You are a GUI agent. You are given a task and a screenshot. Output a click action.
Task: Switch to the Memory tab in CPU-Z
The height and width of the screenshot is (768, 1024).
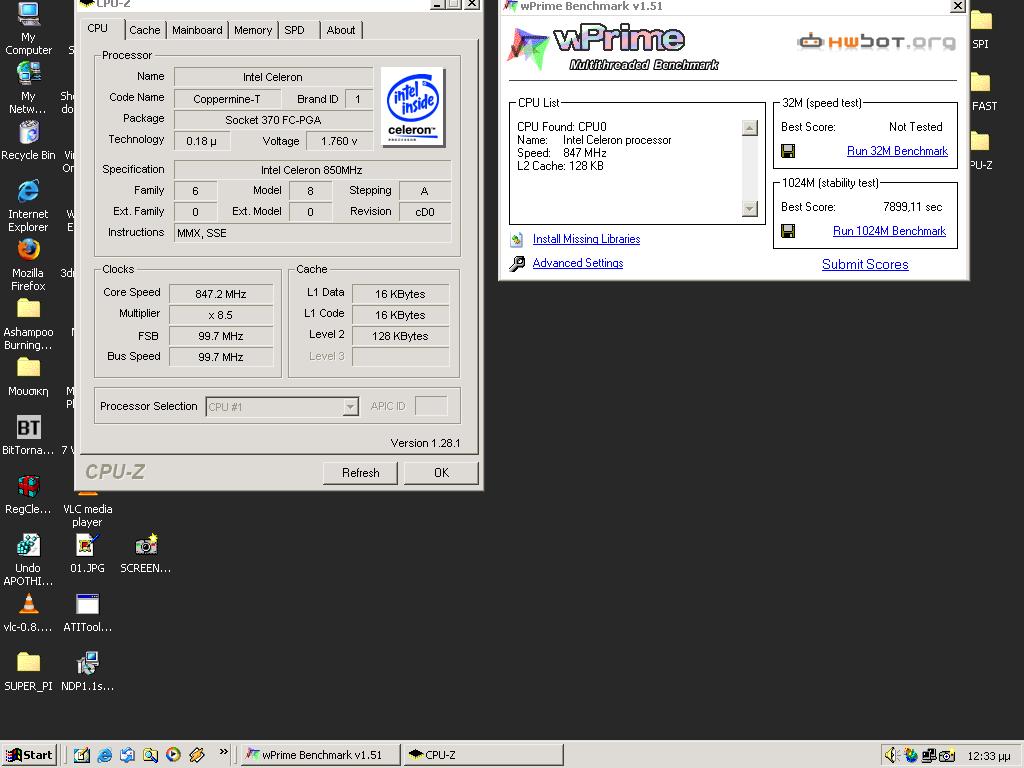pyautogui.click(x=253, y=30)
